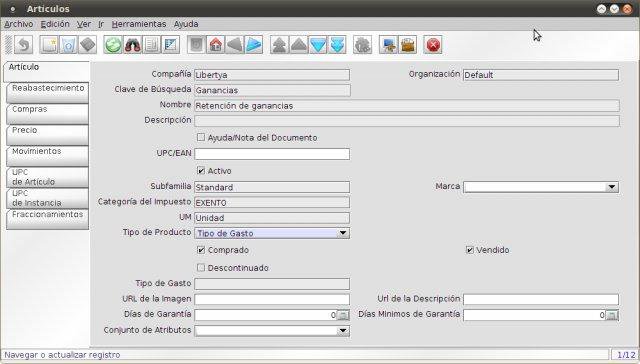Open the Ayuda menu
Screen dimensions: 640x364
pyautogui.click(x=186, y=24)
